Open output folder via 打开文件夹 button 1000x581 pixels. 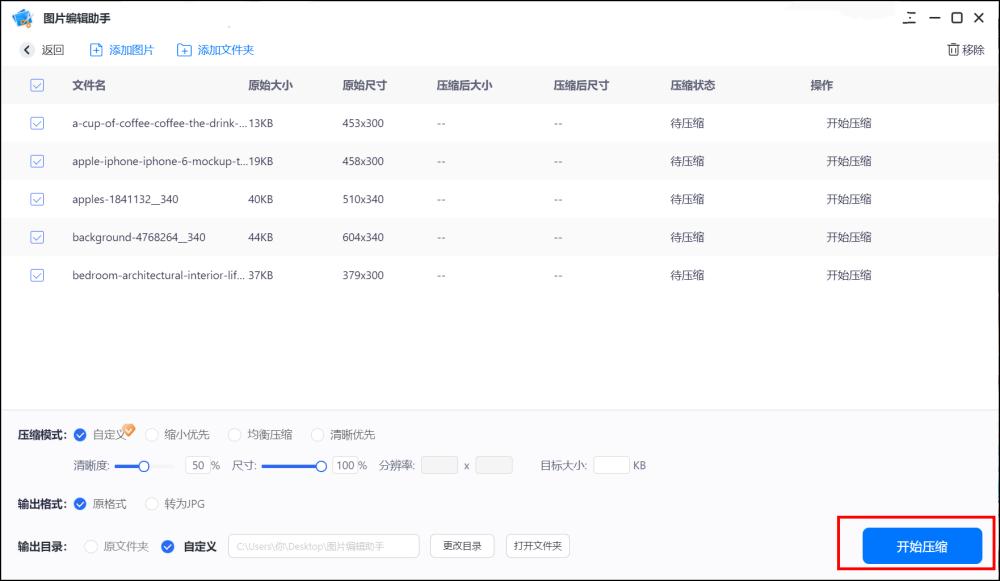[x=537, y=545]
